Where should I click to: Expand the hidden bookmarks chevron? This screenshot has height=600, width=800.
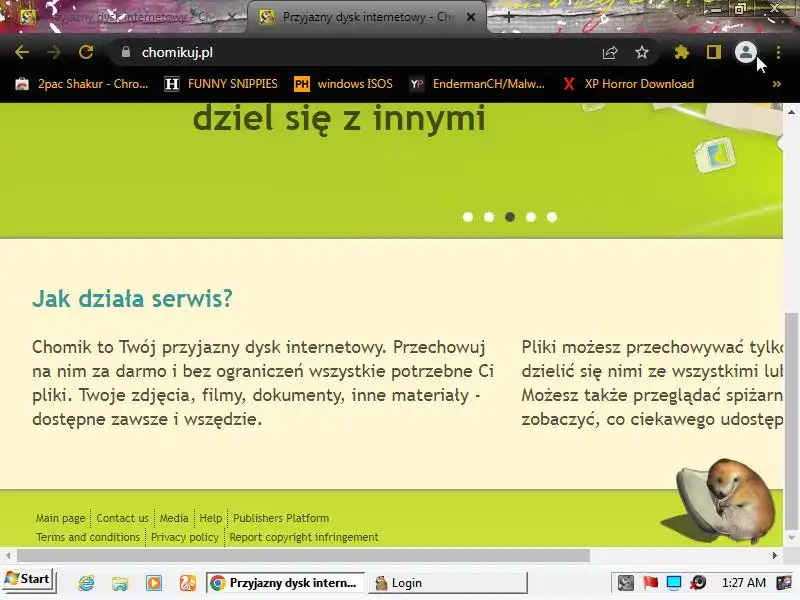(x=777, y=84)
